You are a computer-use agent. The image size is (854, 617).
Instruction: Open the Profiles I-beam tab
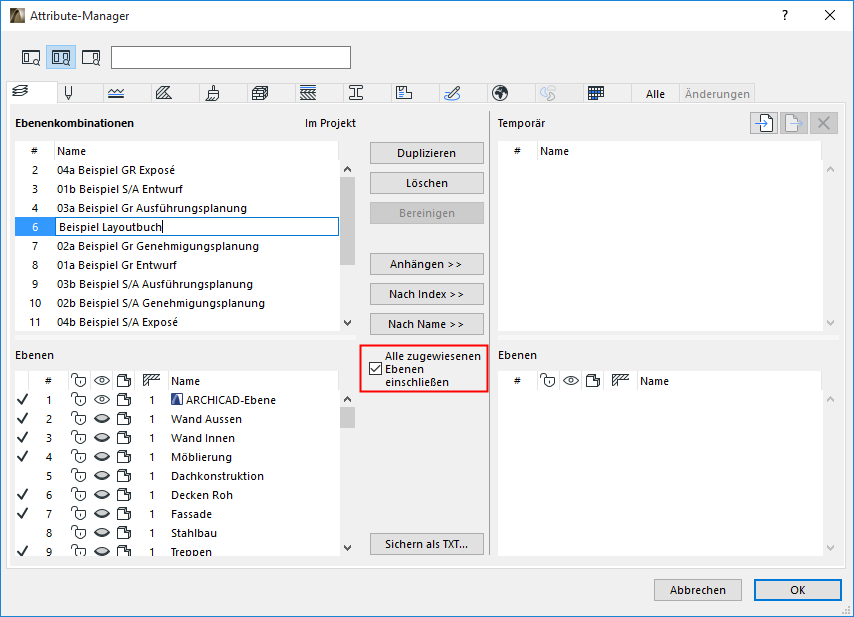[356, 93]
